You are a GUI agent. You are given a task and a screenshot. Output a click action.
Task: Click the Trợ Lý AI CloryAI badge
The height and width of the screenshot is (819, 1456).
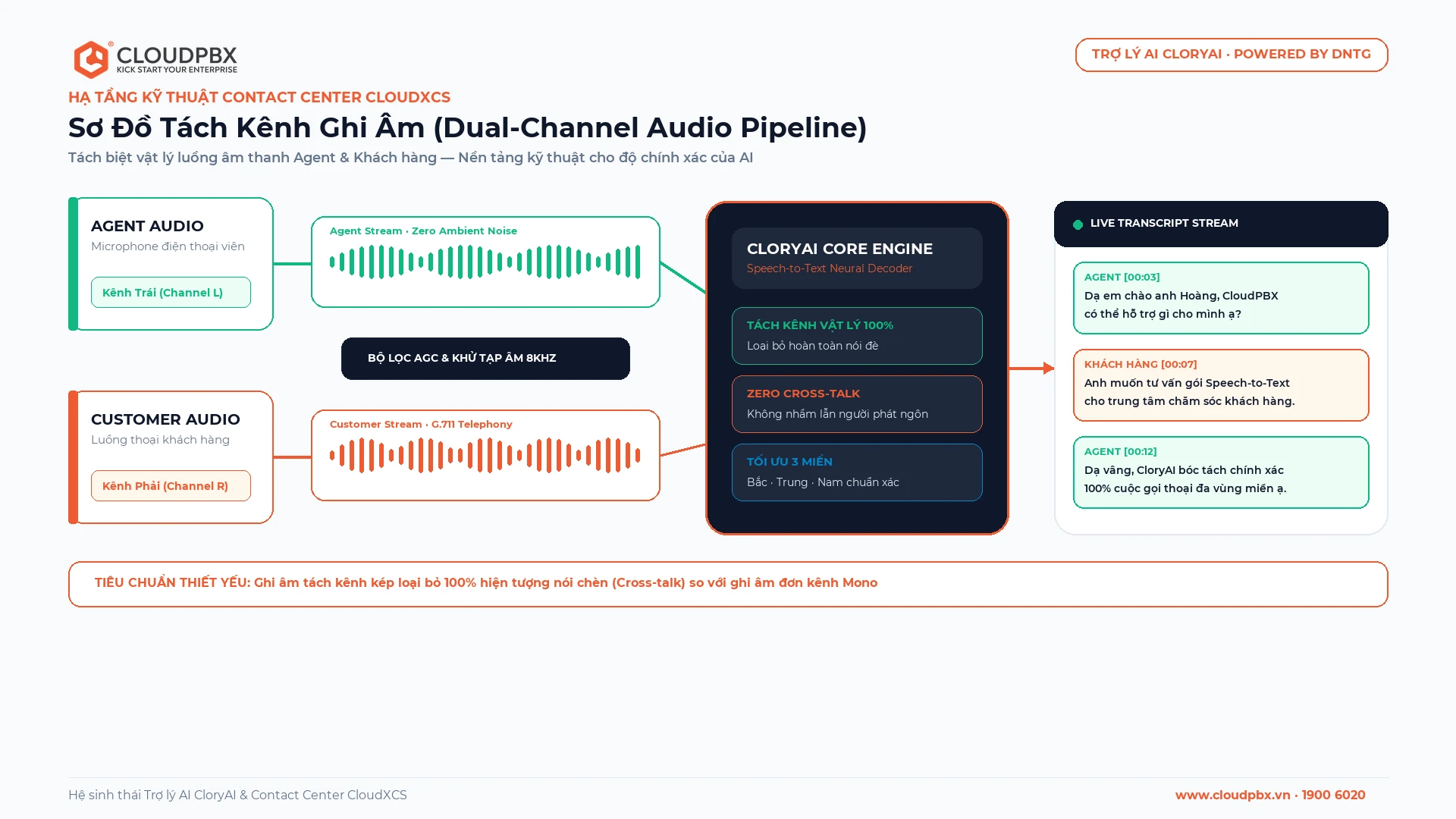coord(1232,55)
